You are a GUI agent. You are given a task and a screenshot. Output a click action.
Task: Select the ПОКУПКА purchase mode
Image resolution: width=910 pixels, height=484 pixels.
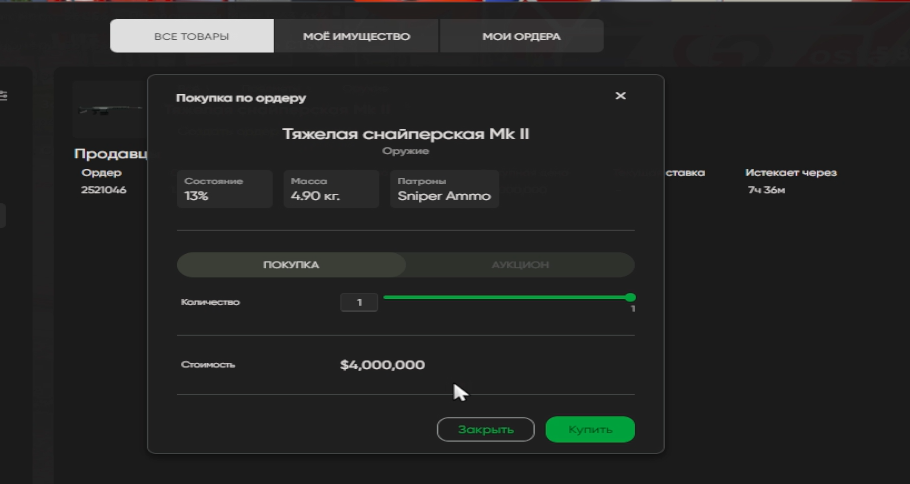pyautogui.click(x=291, y=265)
